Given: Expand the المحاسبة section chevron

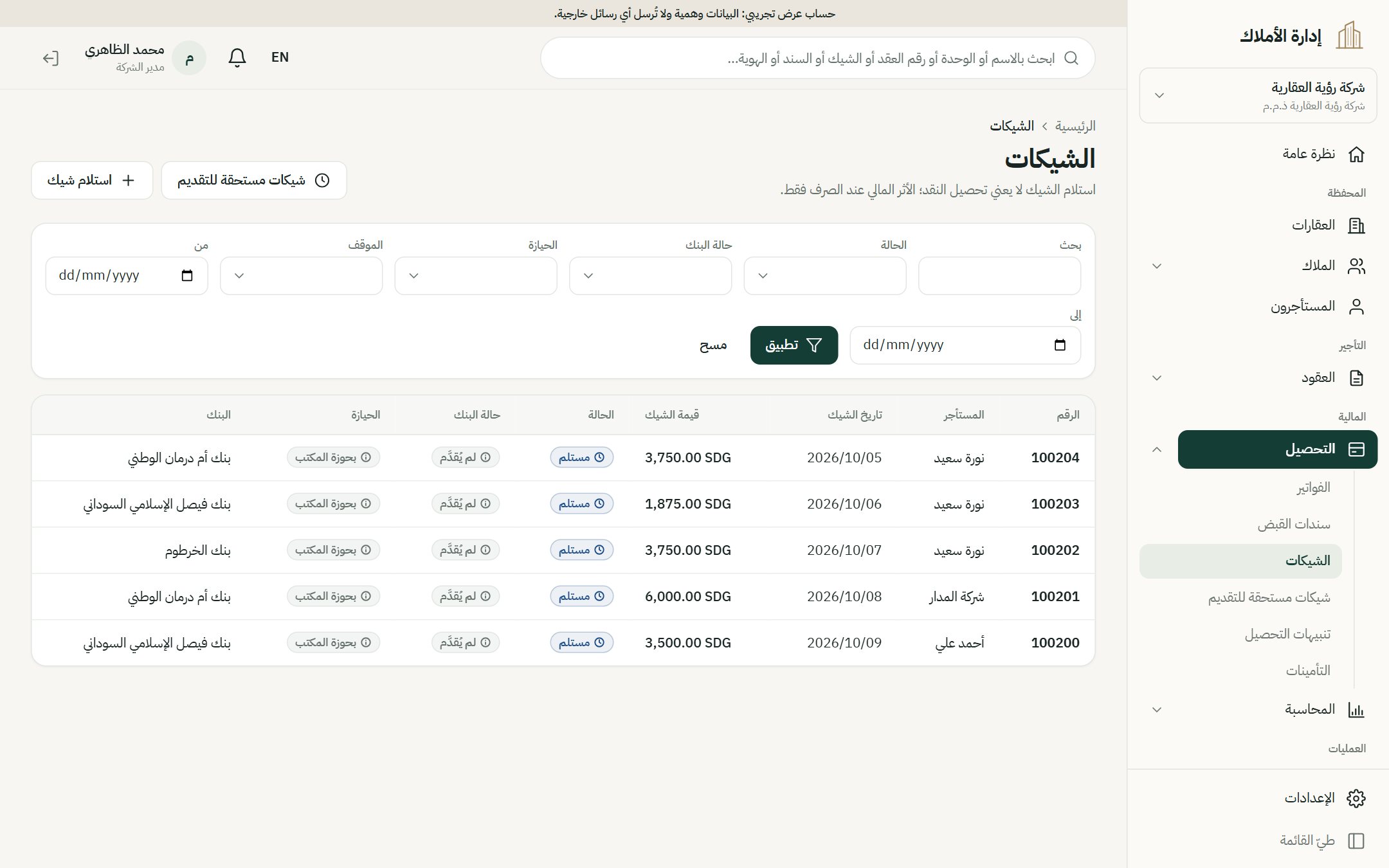Looking at the screenshot, I should [1157, 710].
